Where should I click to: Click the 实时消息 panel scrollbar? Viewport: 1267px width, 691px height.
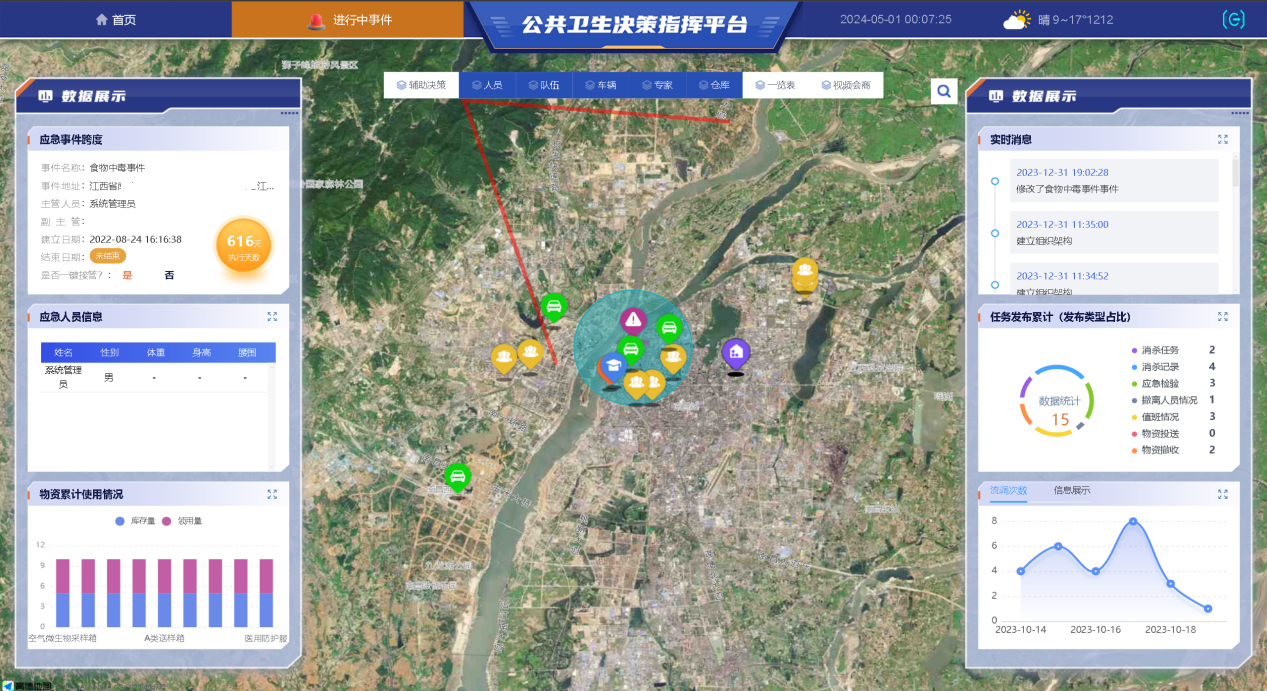coord(1235,174)
